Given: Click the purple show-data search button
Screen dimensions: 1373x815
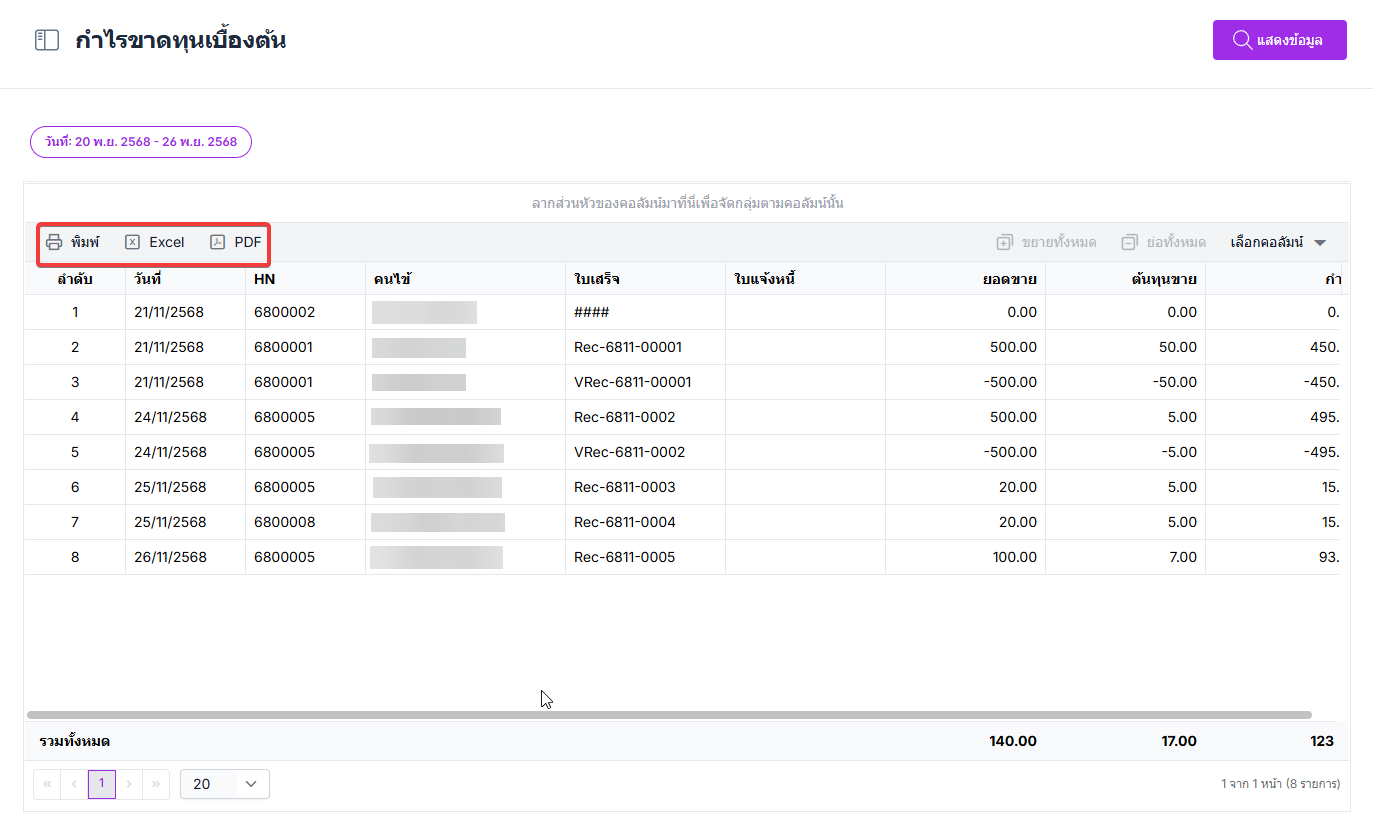Looking at the screenshot, I should 1279,40.
